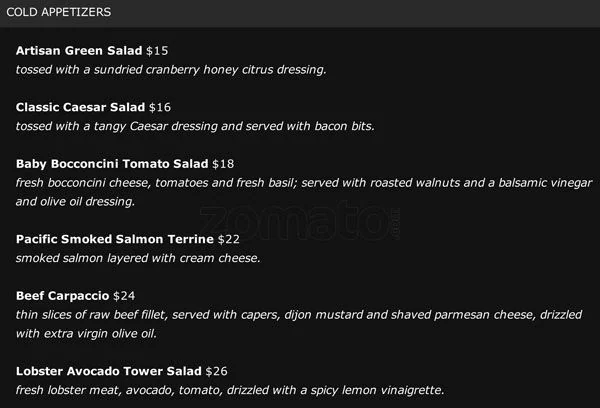Click the fresh bocconcini cheese description line
Screen dimensions: 600x408
[300, 183]
